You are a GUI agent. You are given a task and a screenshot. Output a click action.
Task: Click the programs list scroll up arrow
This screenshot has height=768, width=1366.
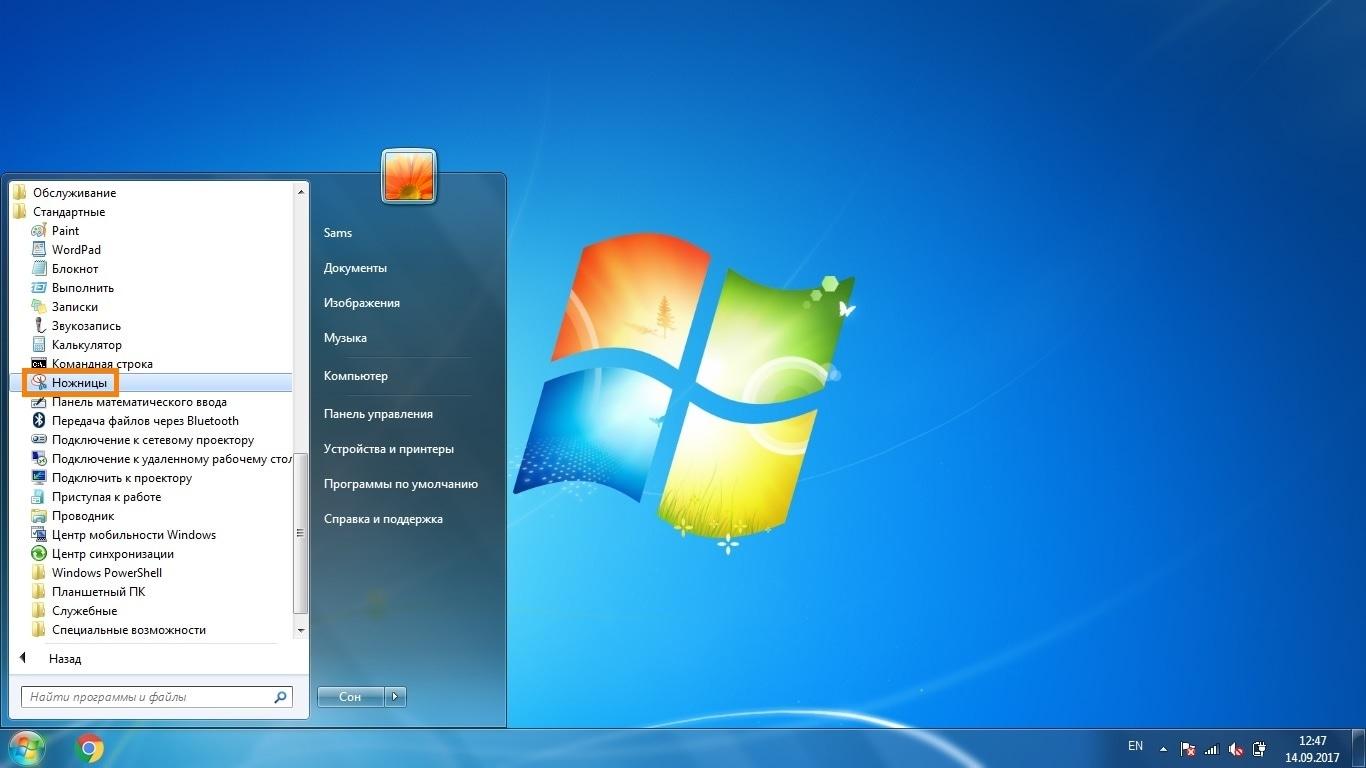(300, 190)
